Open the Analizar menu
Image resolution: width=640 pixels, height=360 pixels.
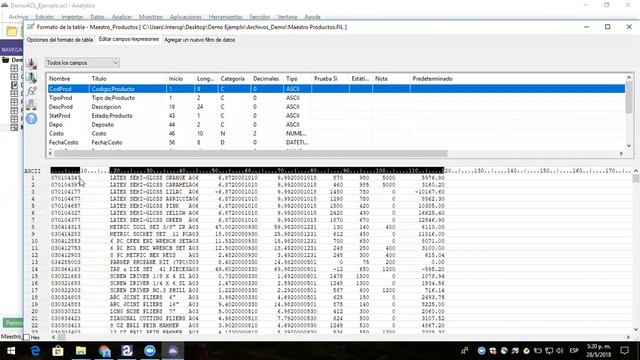click(x=122, y=17)
